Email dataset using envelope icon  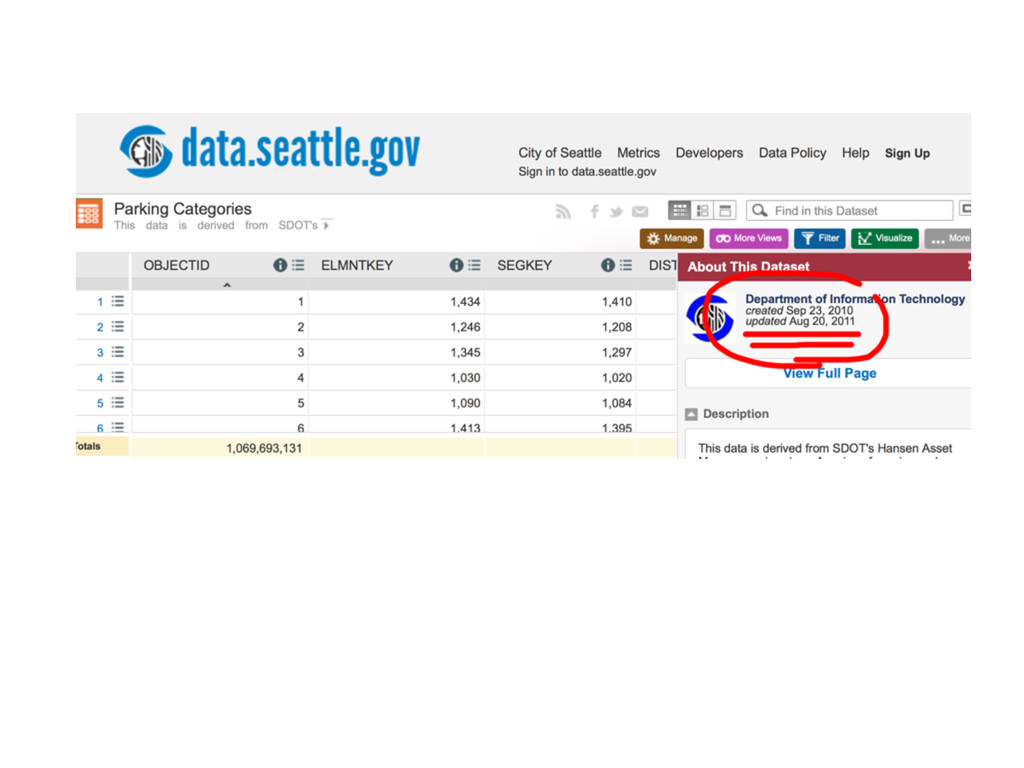(640, 211)
